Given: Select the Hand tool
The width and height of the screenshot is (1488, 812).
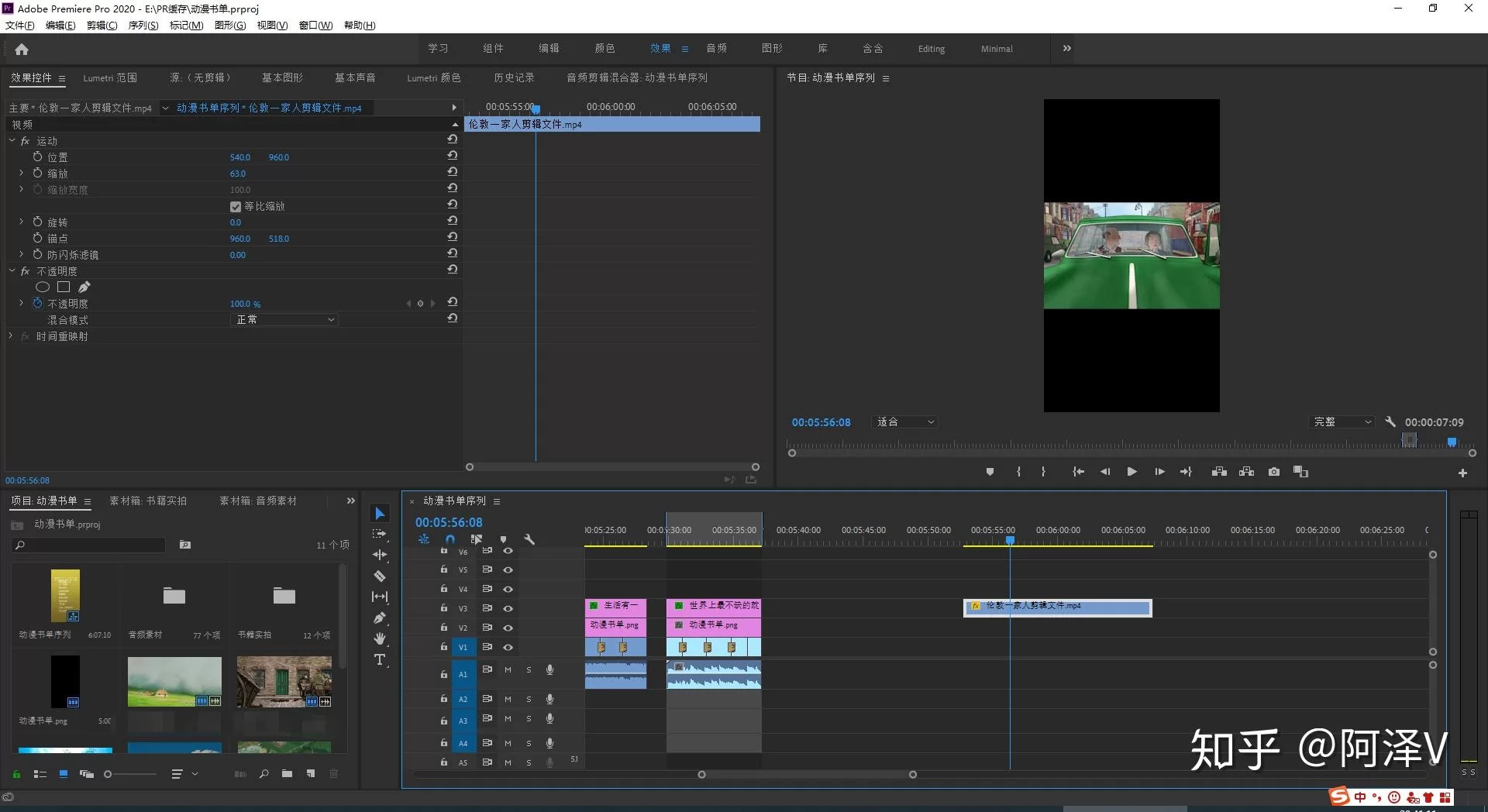Looking at the screenshot, I should [x=380, y=638].
